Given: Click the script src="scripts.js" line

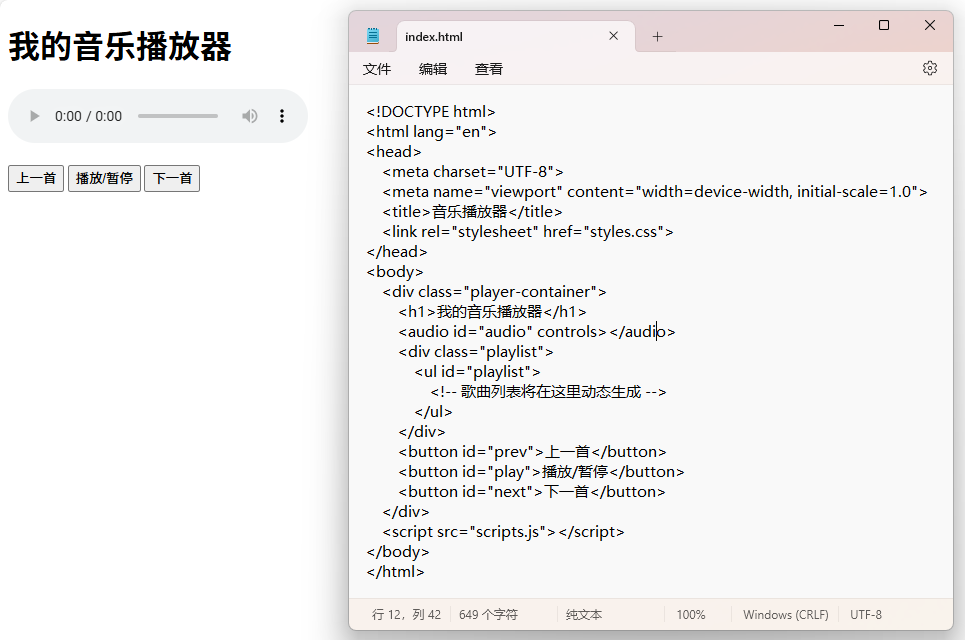Looking at the screenshot, I should [x=503, y=532].
